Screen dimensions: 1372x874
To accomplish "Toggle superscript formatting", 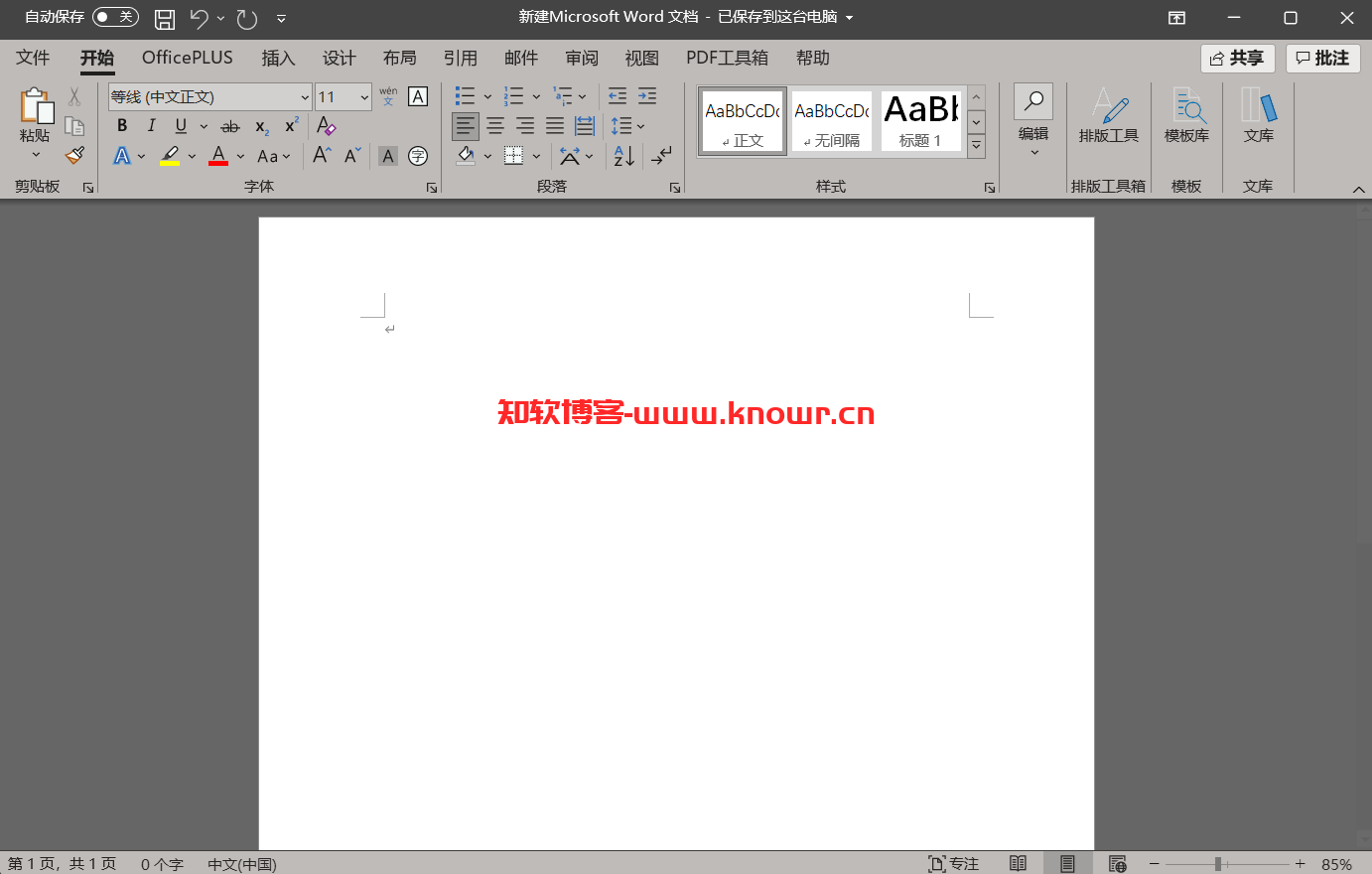I will (x=291, y=126).
